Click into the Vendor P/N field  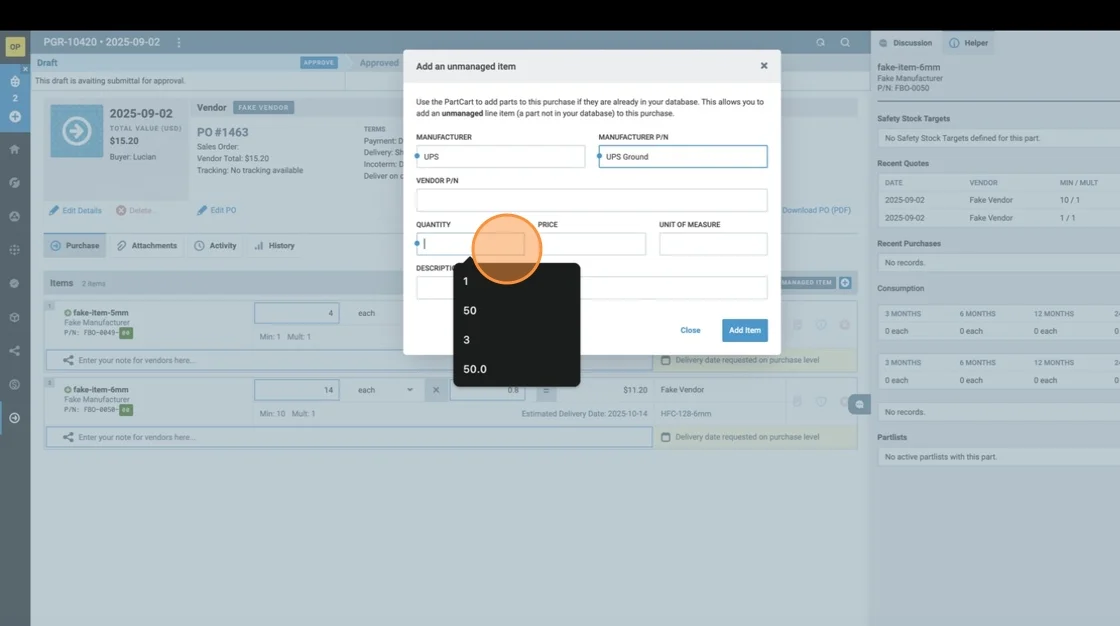click(x=592, y=200)
